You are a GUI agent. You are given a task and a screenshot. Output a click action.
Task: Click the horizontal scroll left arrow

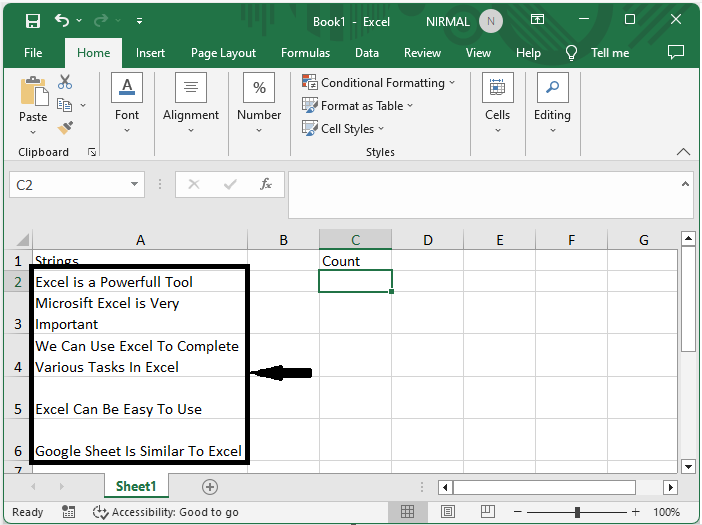445,487
